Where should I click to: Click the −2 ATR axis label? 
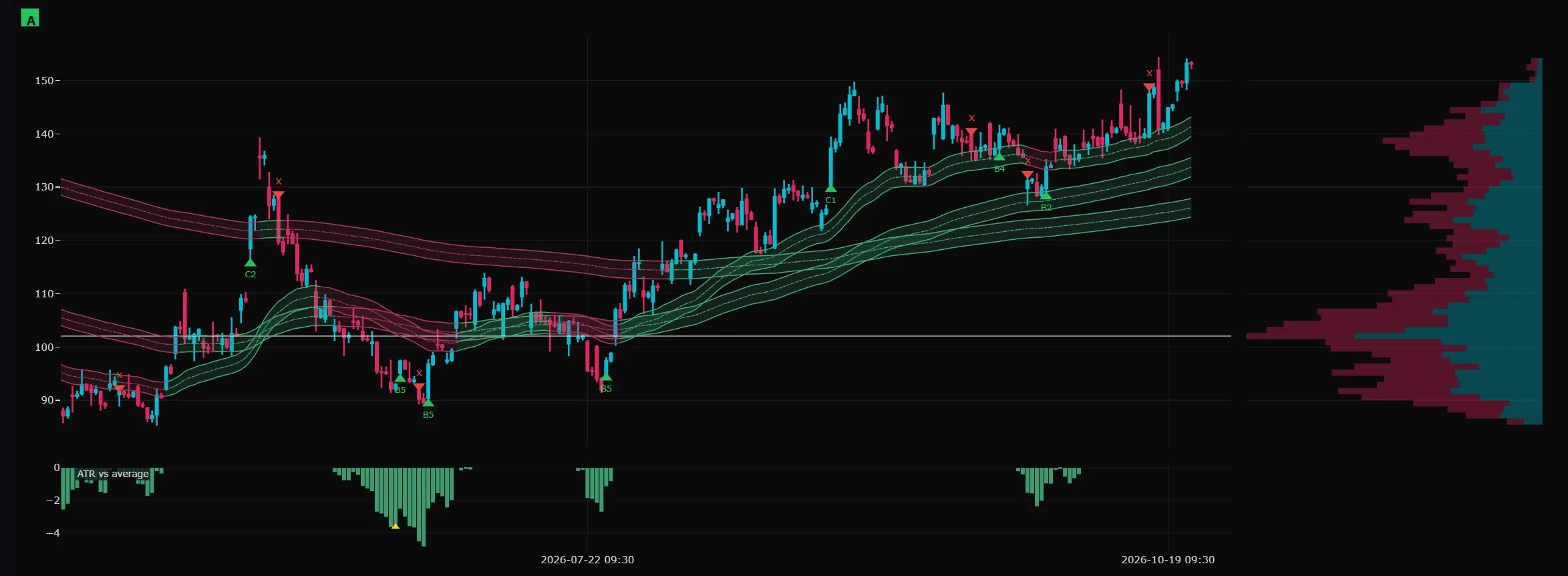tap(53, 500)
